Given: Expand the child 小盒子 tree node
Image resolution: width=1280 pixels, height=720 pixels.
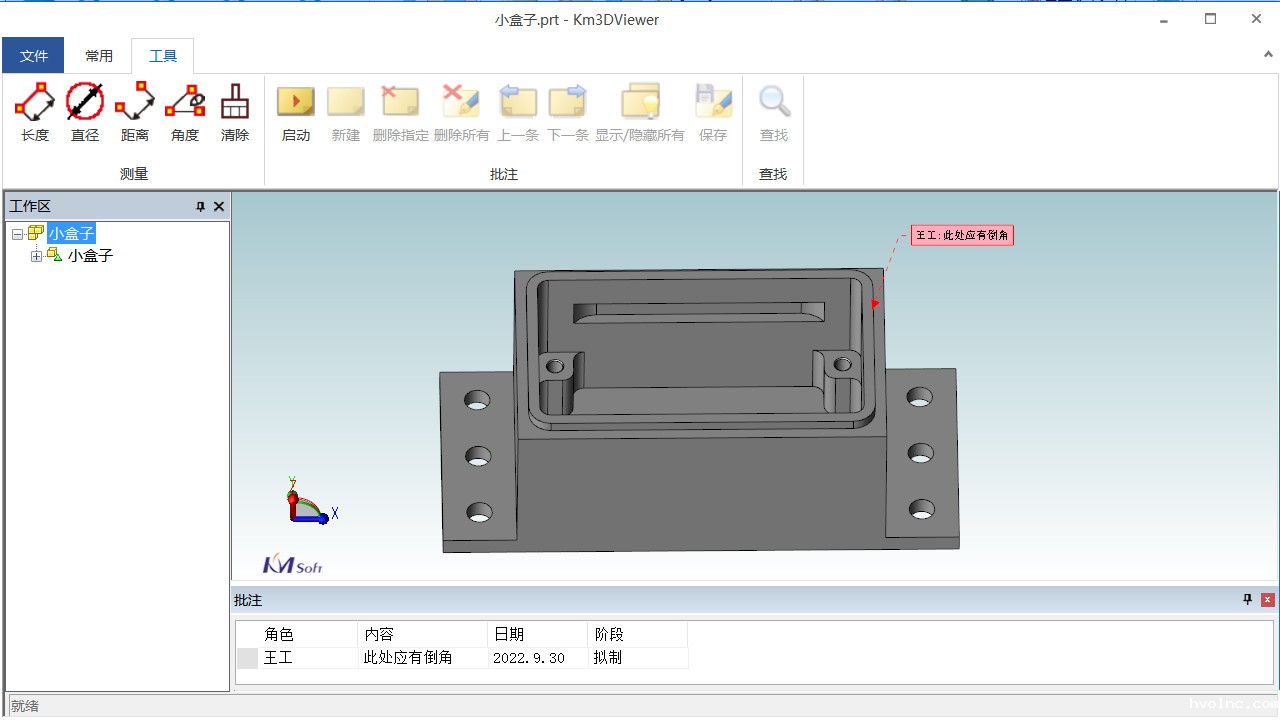Looking at the screenshot, I should [x=37, y=256].
